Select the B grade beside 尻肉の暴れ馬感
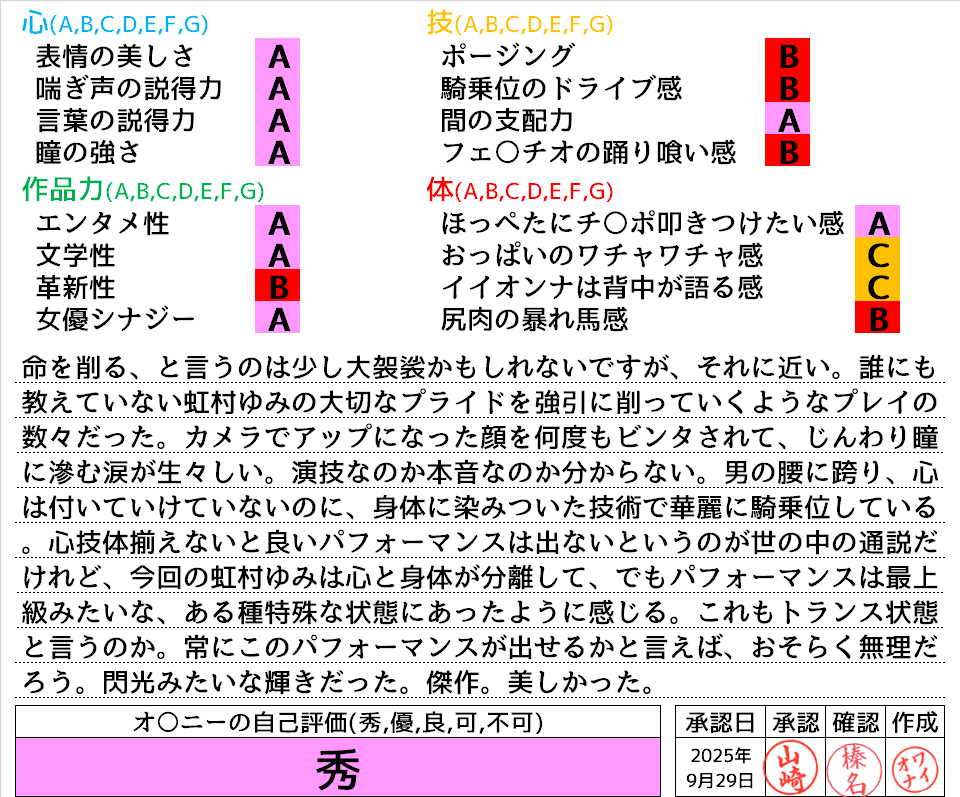 (877, 317)
